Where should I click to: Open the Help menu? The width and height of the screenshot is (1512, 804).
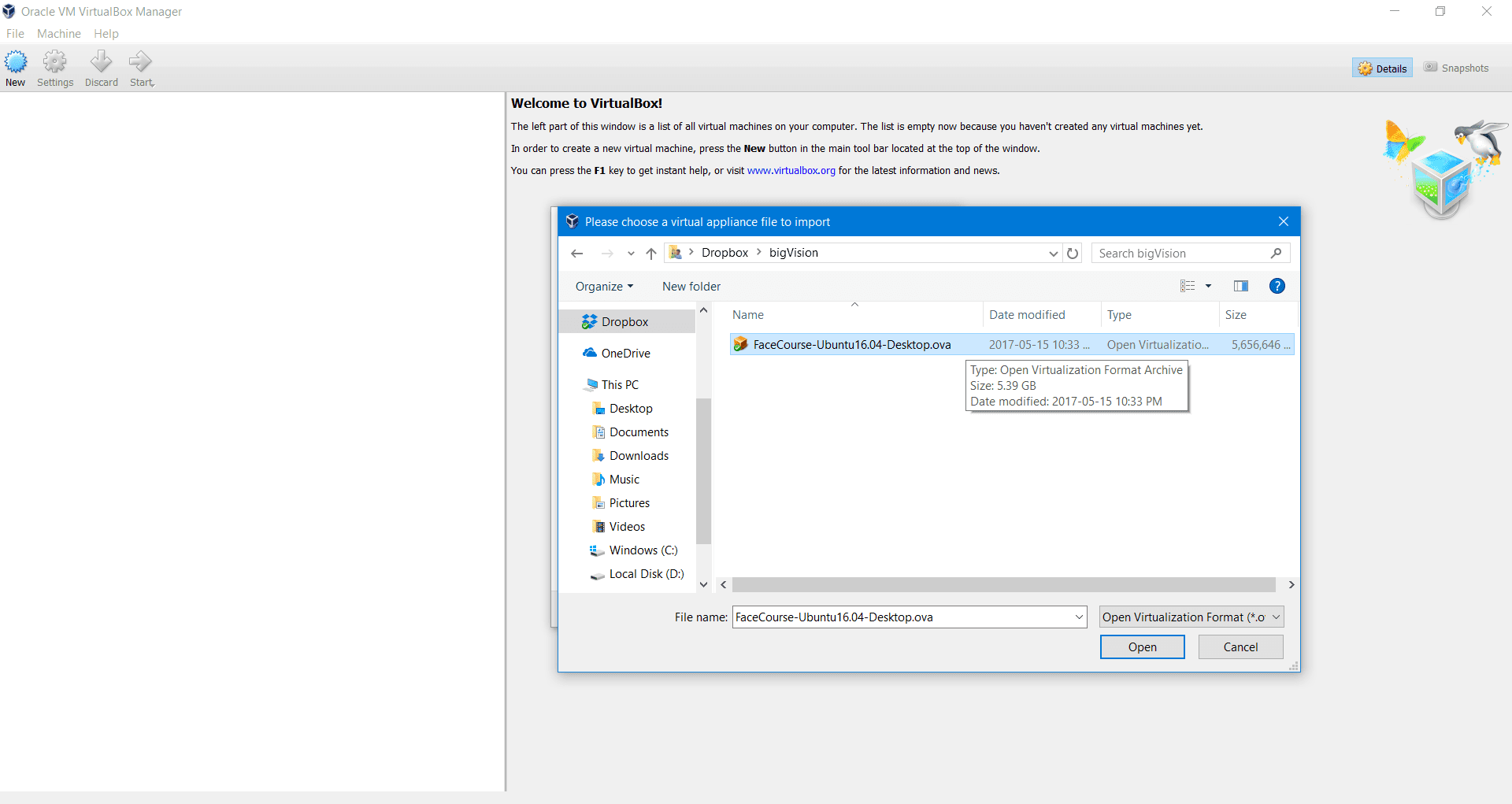pyautogui.click(x=106, y=34)
